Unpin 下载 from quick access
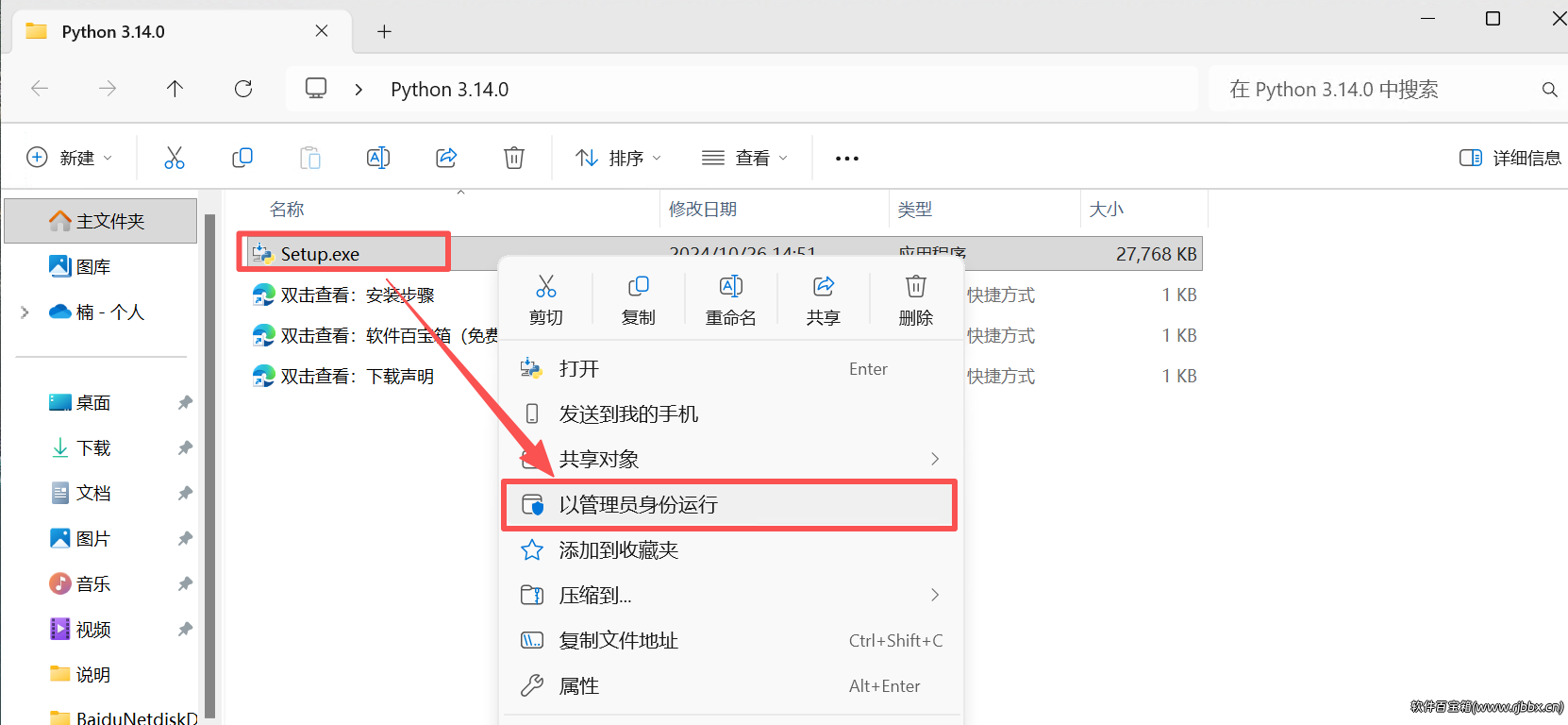Viewport: 1568px width, 725px height. click(x=185, y=448)
